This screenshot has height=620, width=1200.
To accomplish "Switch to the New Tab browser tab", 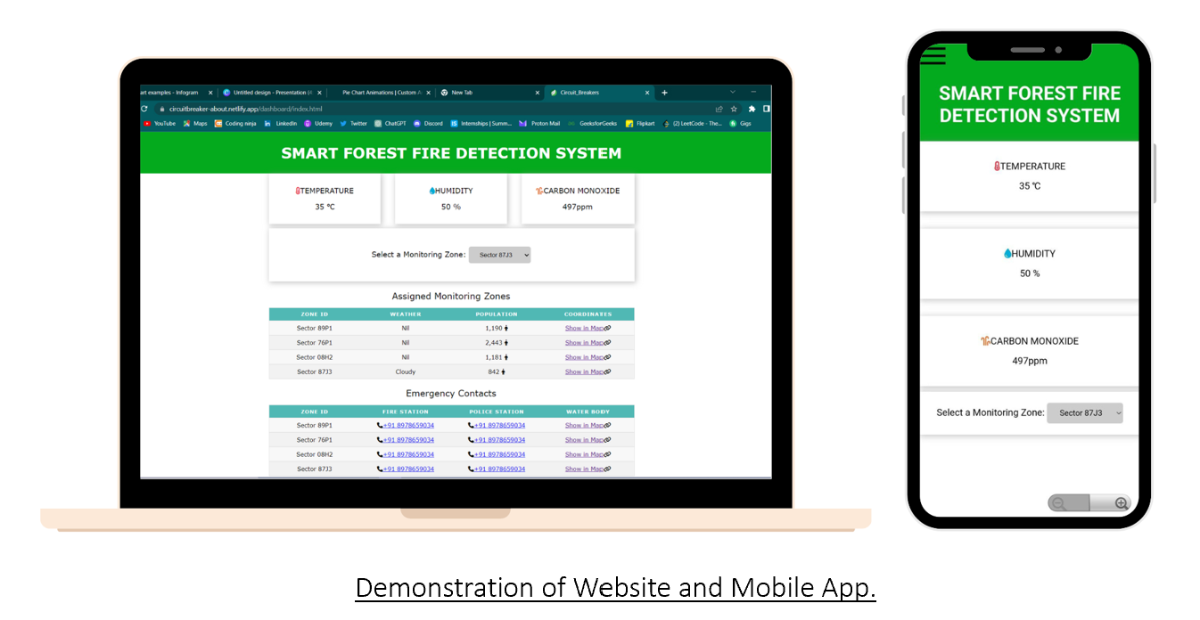I will coord(490,92).
